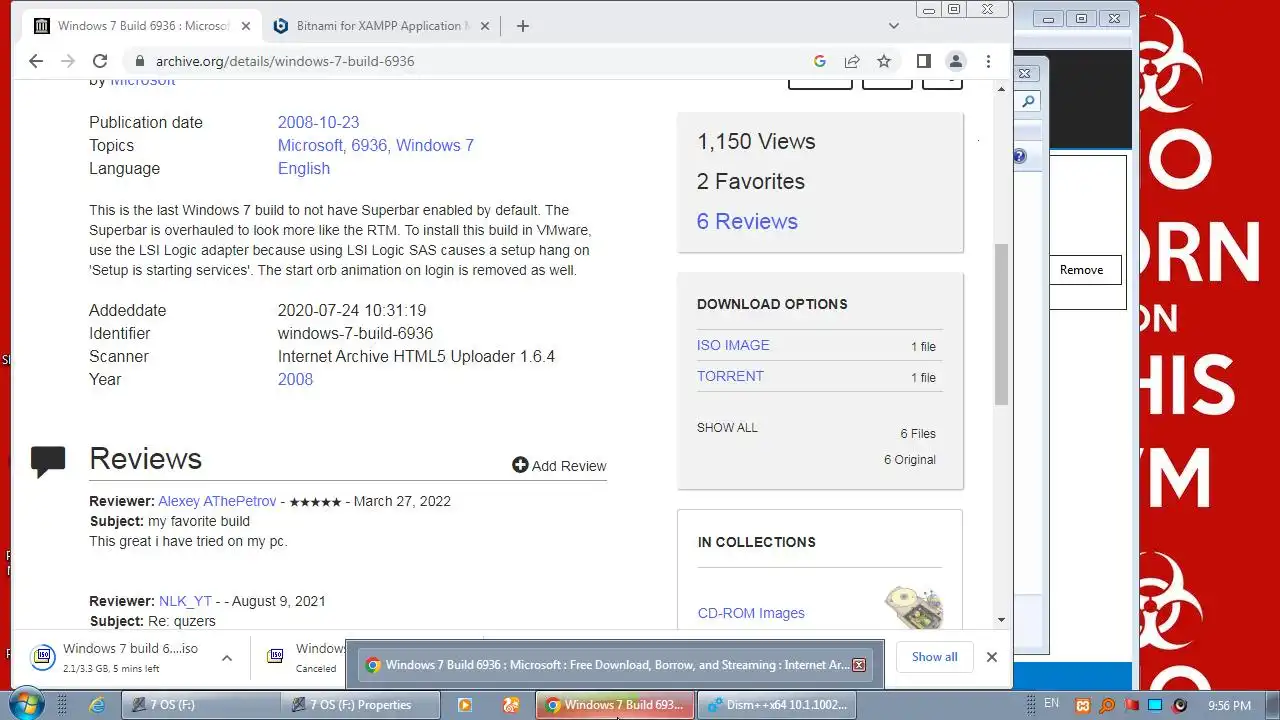Bookmark this page with the star
The width and height of the screenshot is (1280, 720).
point(884,61)
